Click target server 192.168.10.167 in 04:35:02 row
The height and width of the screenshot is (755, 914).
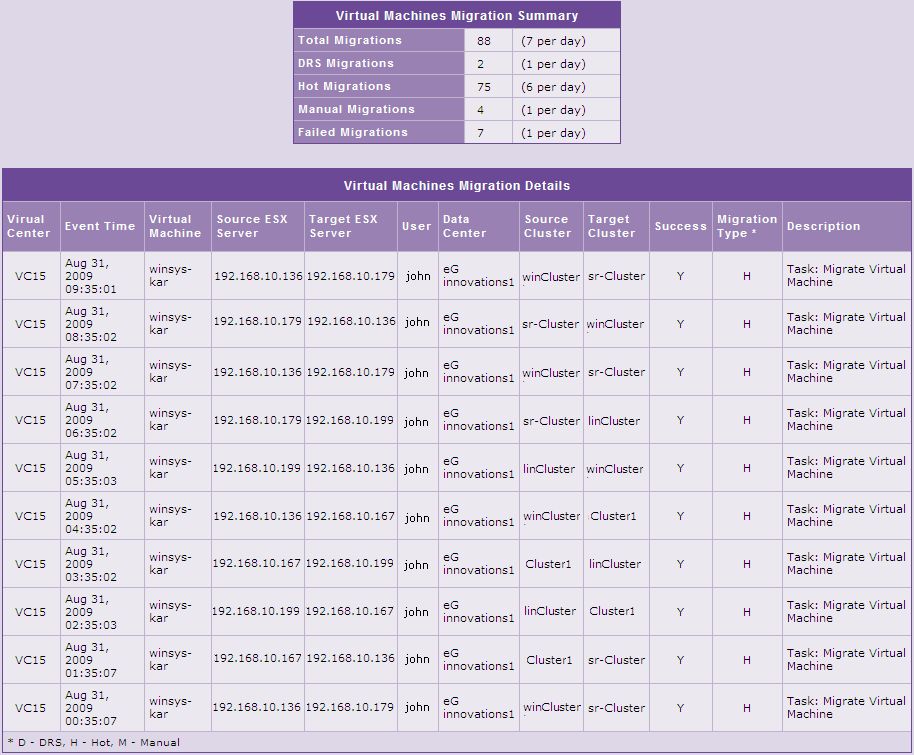350,516
